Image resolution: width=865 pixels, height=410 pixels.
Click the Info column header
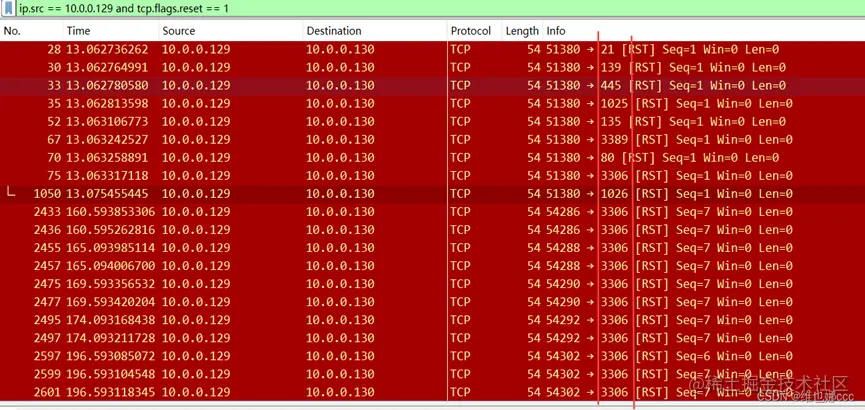click(x=556, y=31)
